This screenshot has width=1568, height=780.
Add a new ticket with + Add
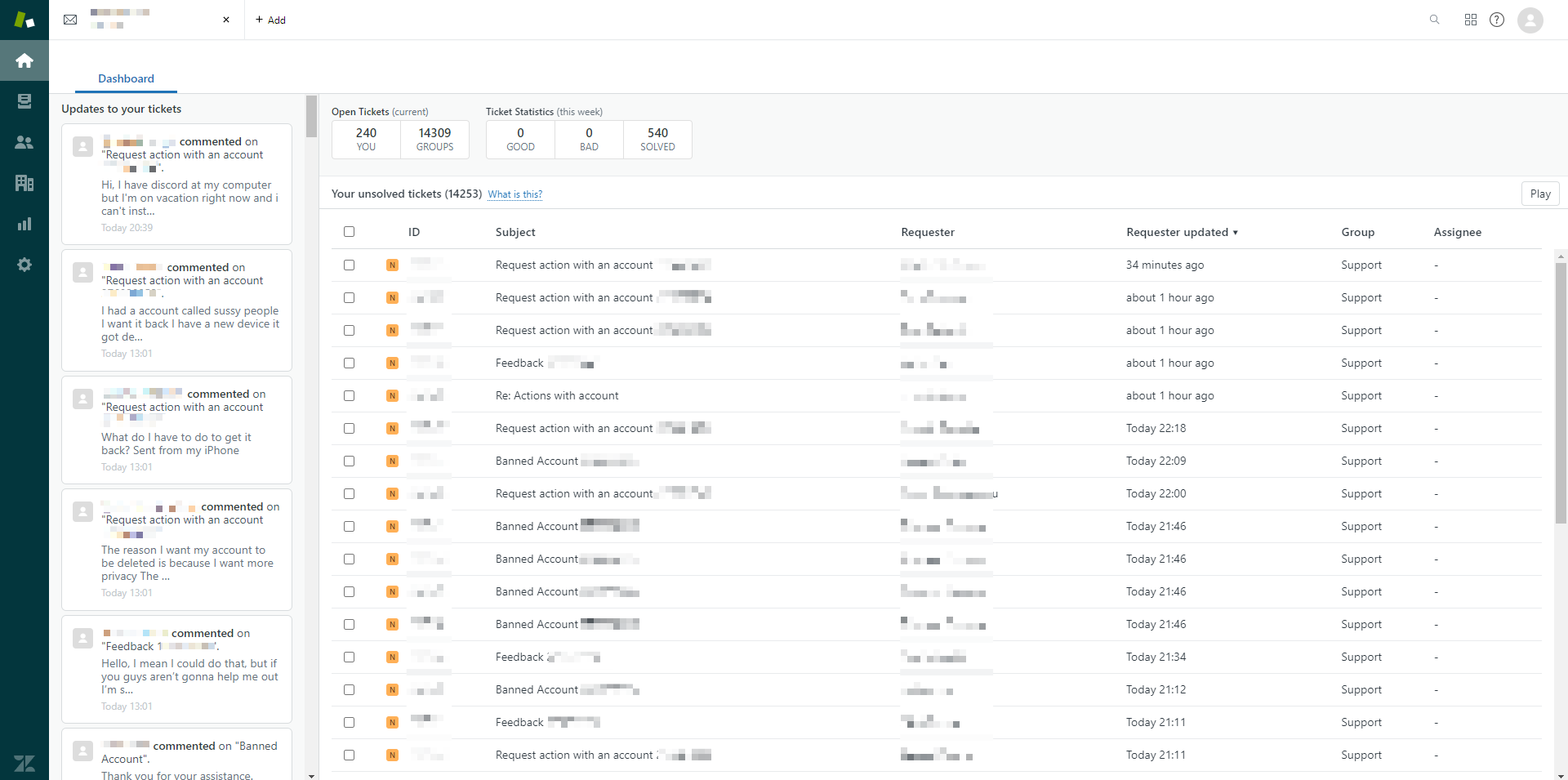[x=270, y=20]
